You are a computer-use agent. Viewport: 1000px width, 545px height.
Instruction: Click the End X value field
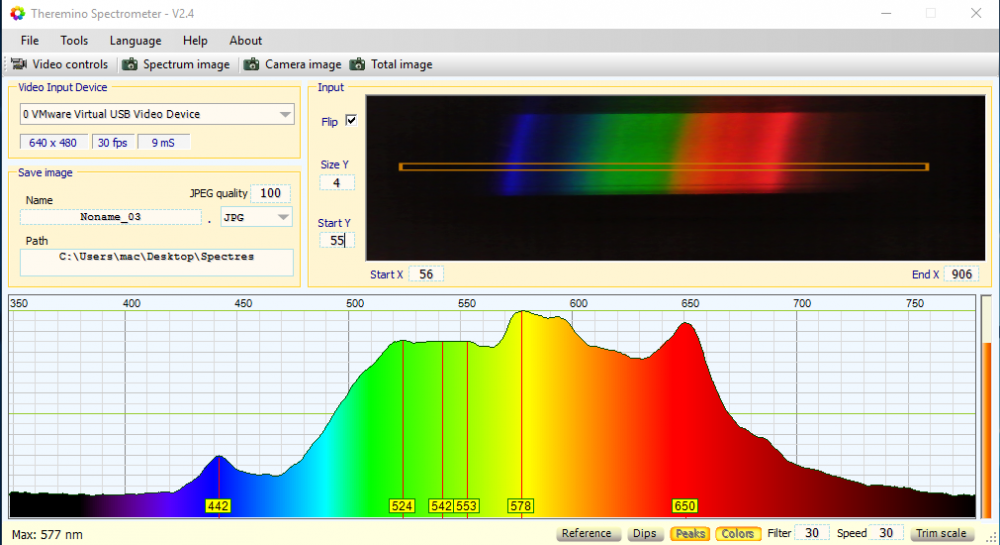(x=962, y=274)
